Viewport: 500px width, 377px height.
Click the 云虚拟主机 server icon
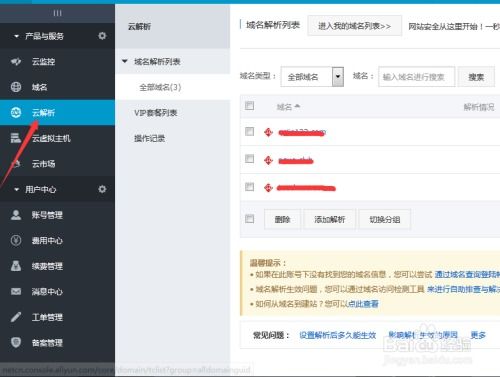[15, 138]
